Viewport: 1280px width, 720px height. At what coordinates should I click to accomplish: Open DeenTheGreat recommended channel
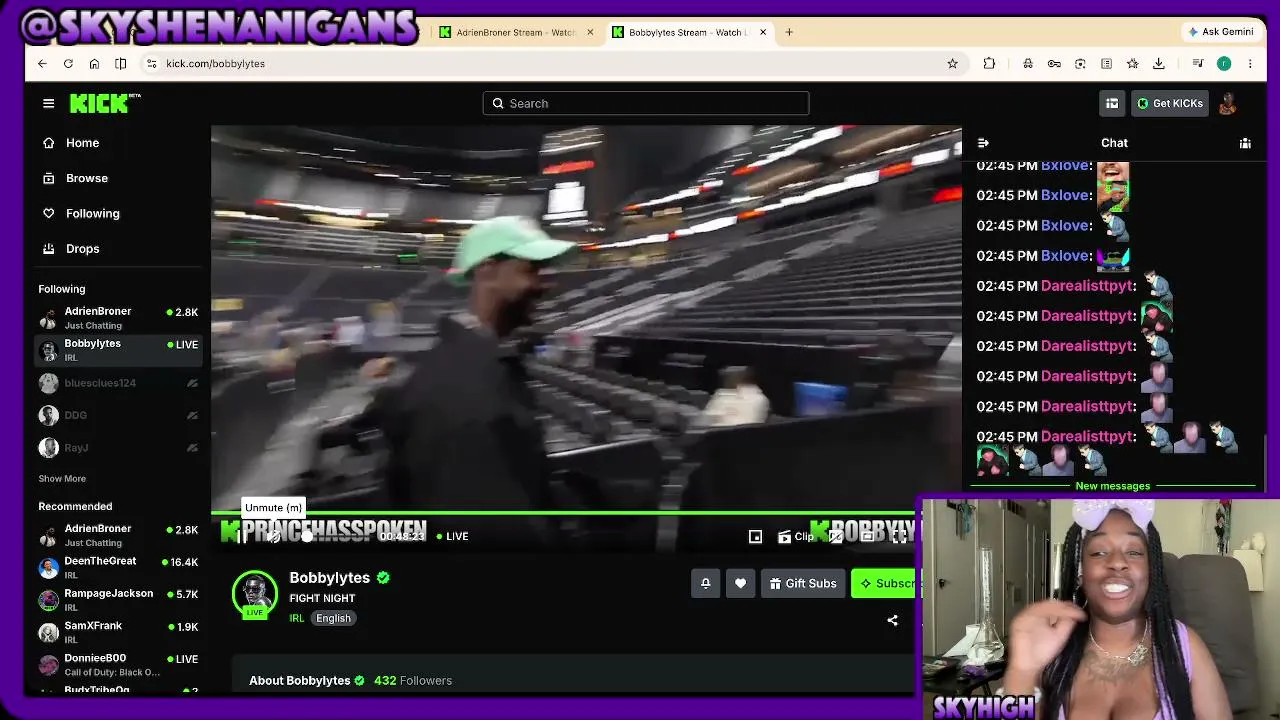pyautogui.click(x=118, y=568)
